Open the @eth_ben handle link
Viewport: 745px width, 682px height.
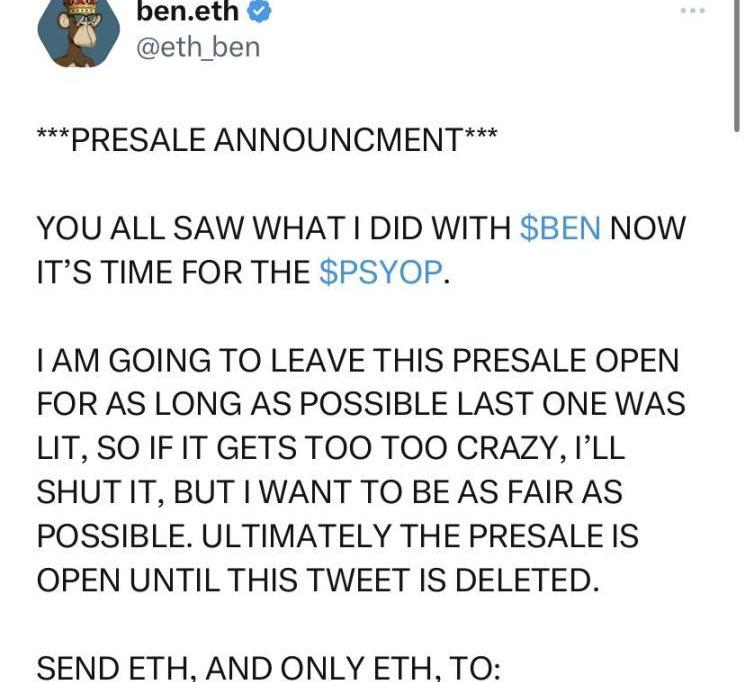pos(197,46)
